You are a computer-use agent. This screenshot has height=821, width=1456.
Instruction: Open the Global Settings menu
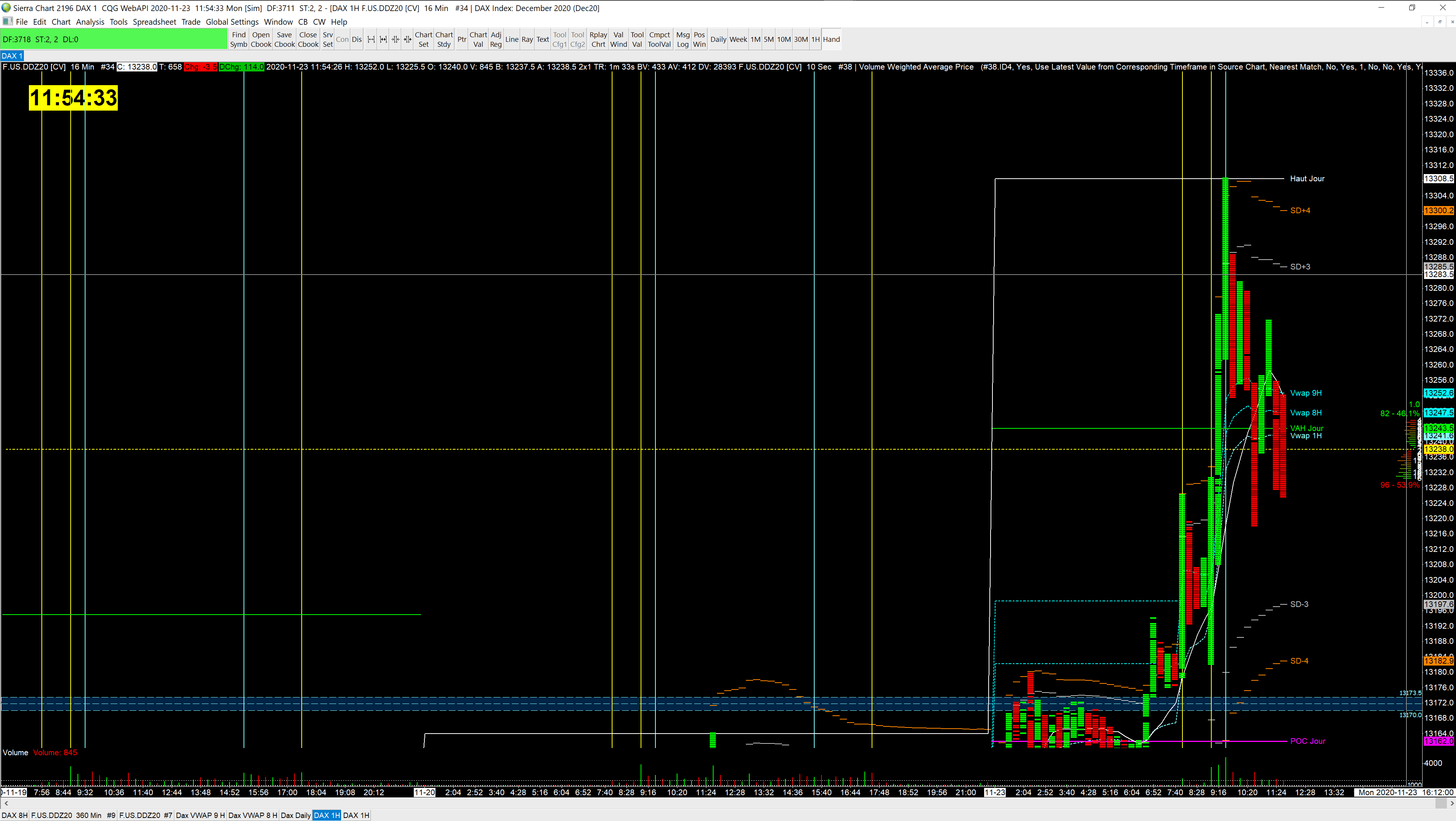232,22
